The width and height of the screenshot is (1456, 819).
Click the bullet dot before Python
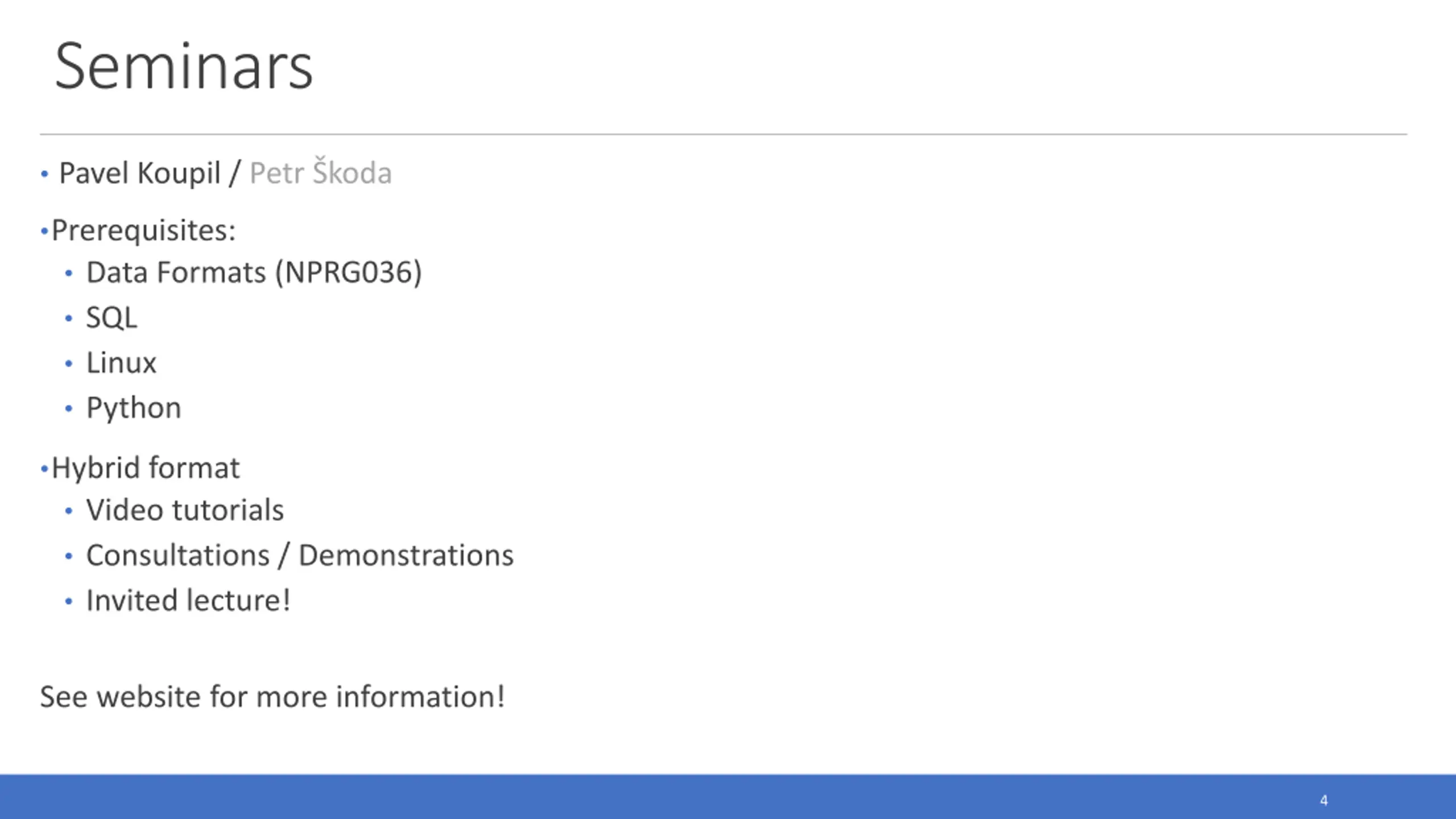[x=69, y=408]
